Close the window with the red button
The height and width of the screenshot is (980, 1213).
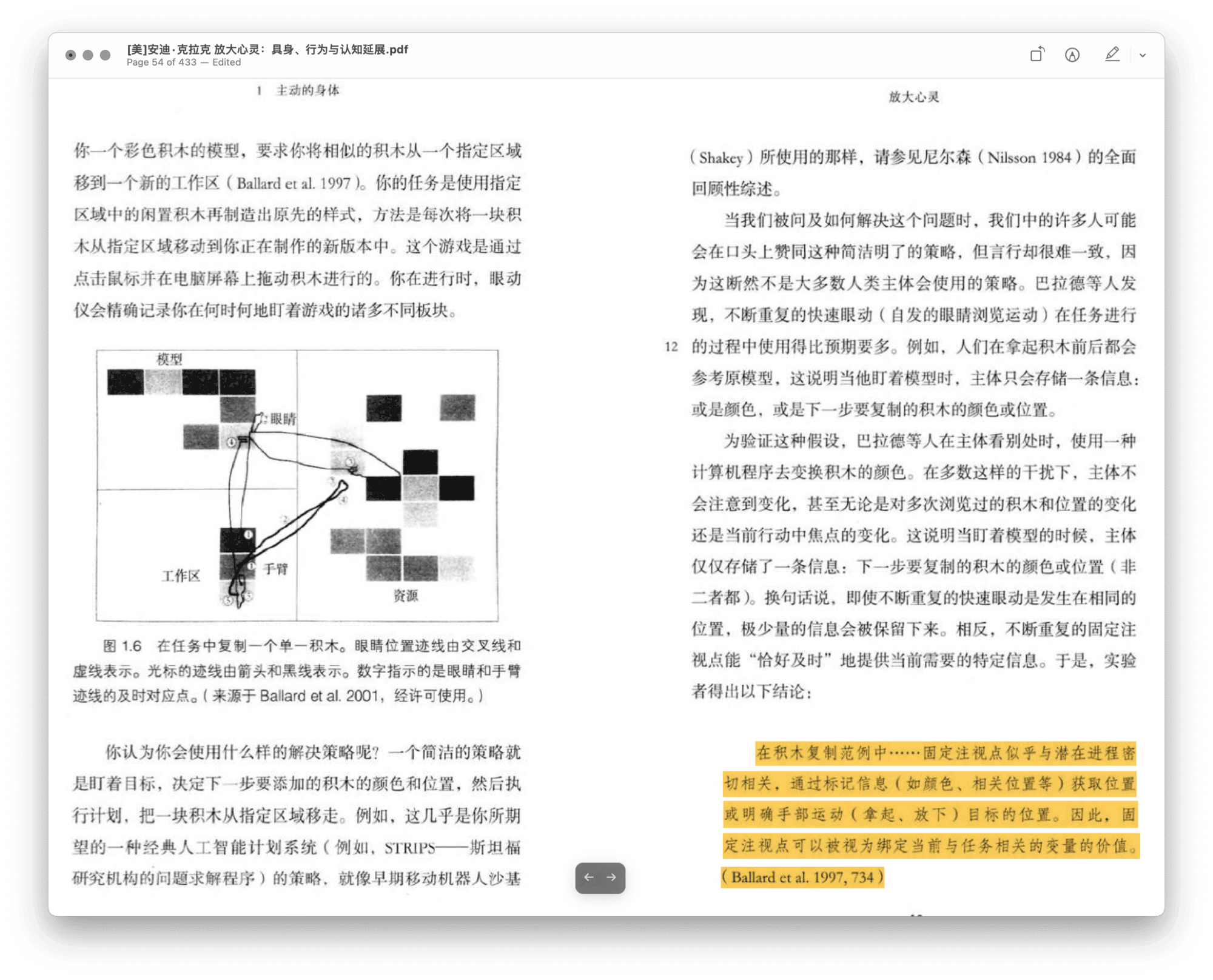click(71, 55)
